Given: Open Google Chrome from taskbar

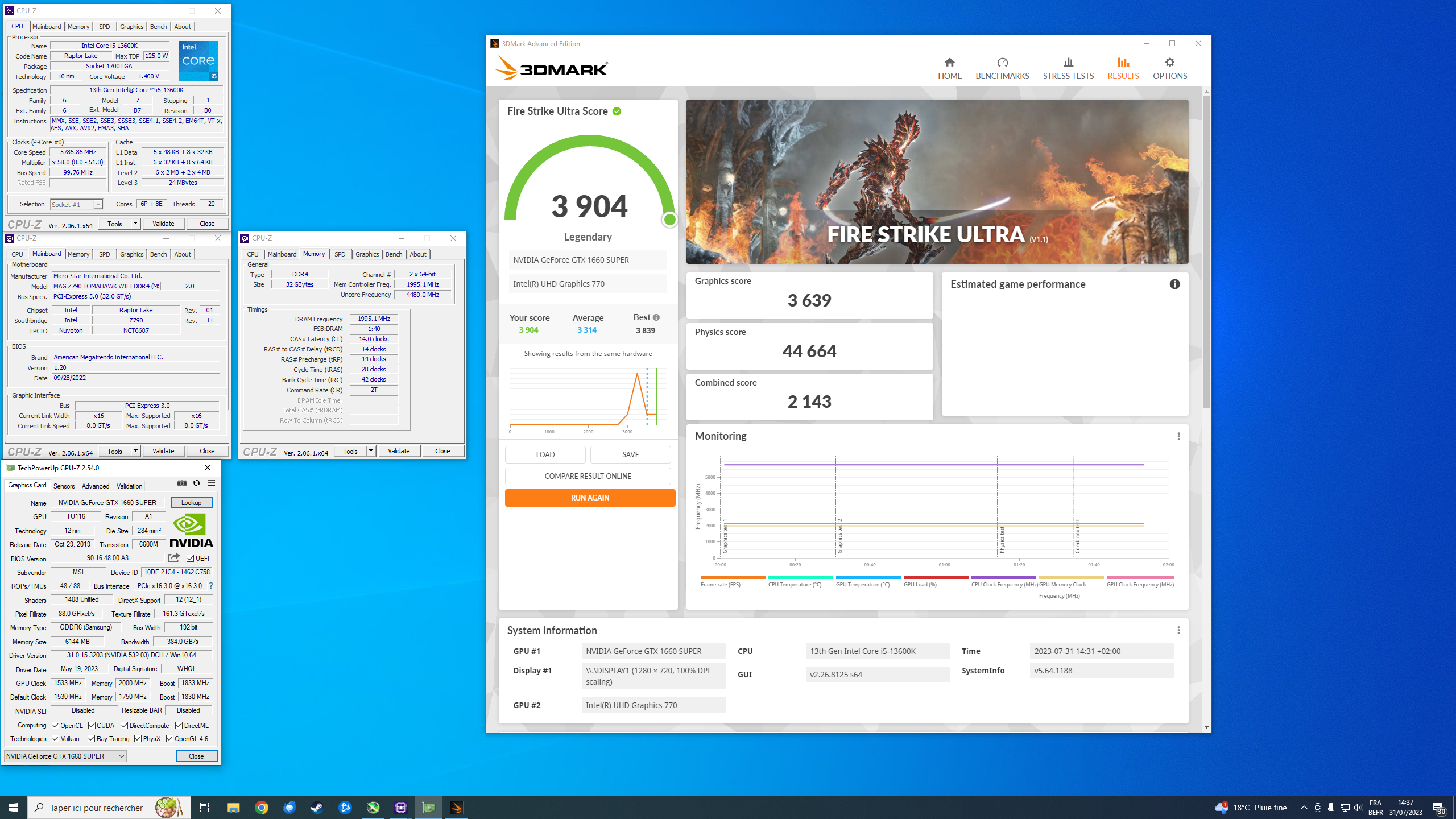Looking at the screenshot, I should click(262, 808).
